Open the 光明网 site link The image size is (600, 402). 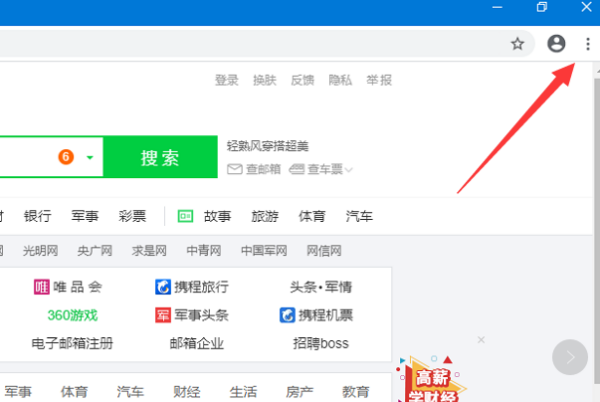click(41, 251)
